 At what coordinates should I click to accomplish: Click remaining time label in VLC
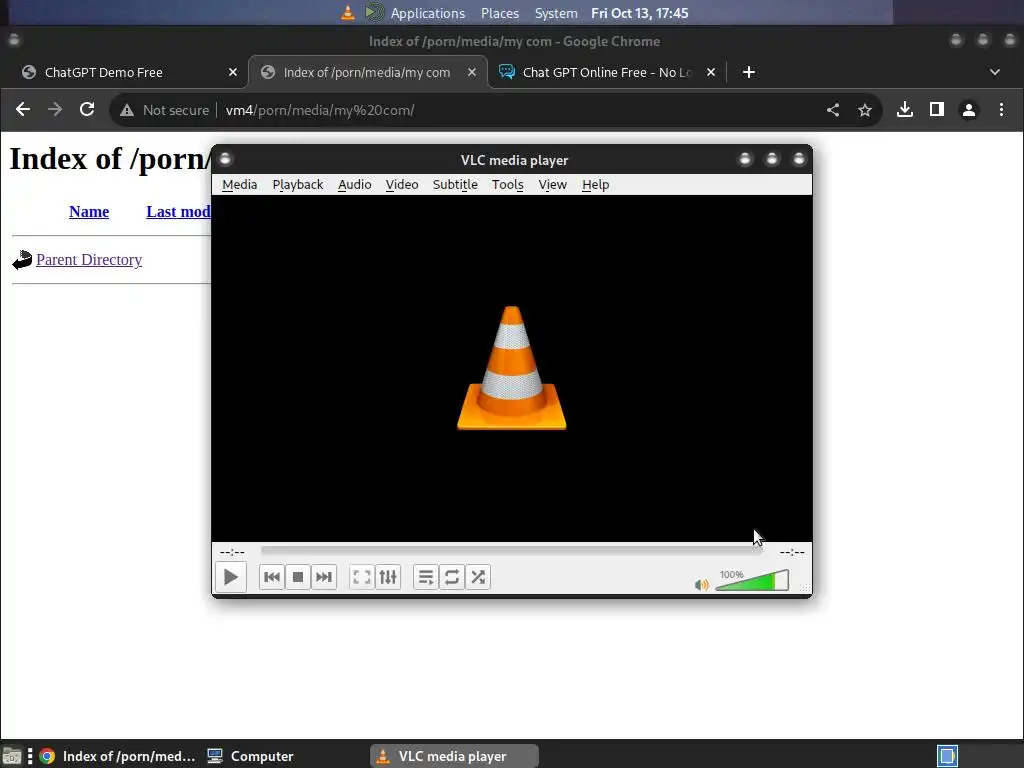(x=792, y=552)
